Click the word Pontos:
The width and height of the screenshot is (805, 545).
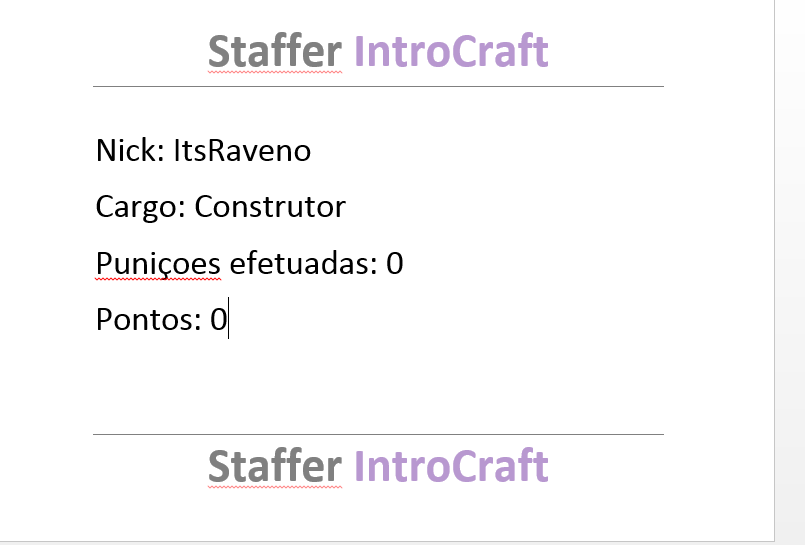click(x=148, y=319)
